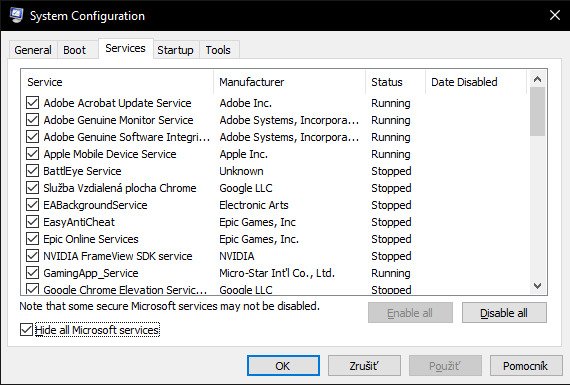Select the Apple Mobile Device Service name
This screenshot has width=570, height=385.
click(x=110, y=154)
